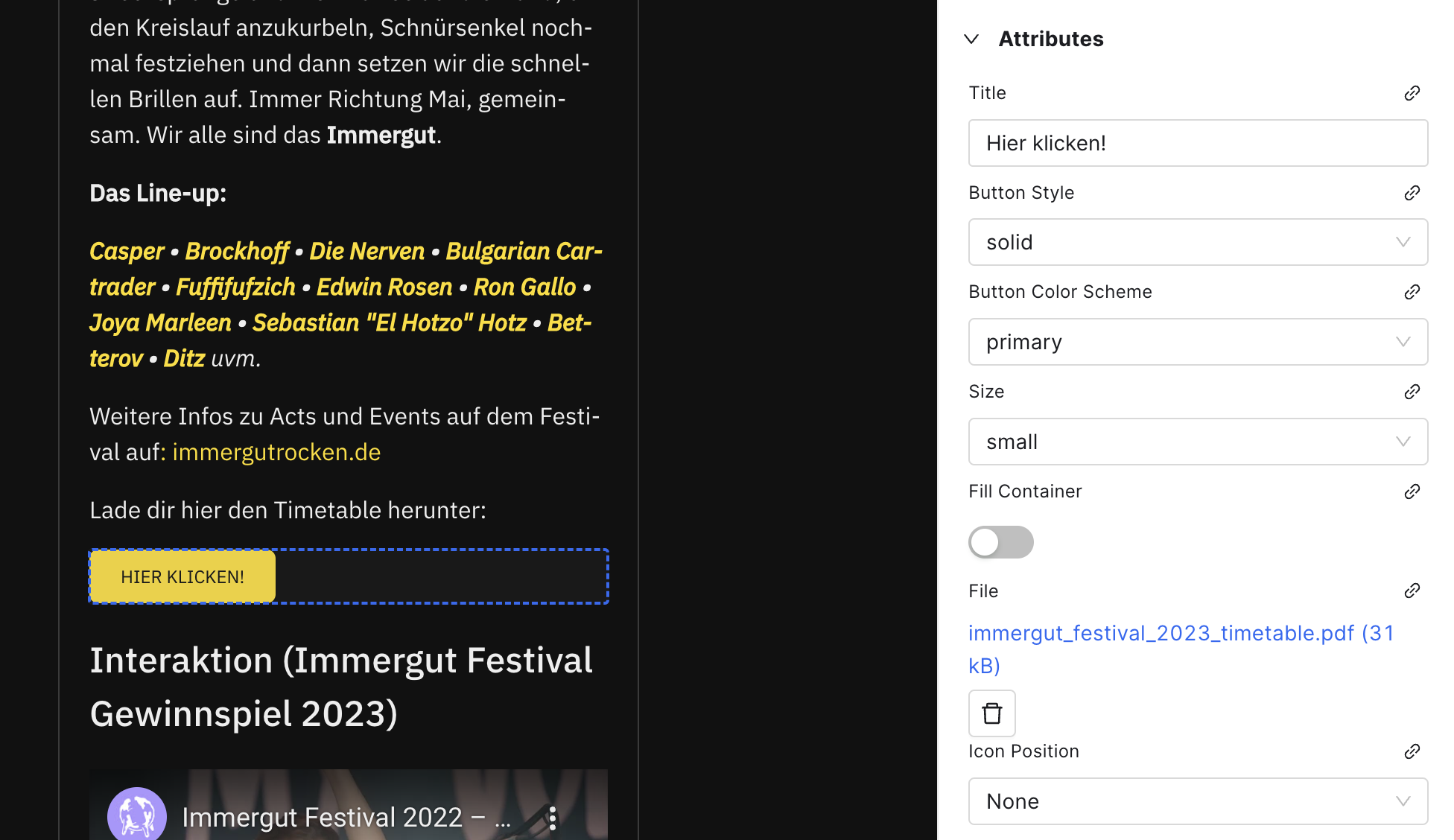
Task: Click the HIER KLICKEN! button in preview
Action: 182,576
